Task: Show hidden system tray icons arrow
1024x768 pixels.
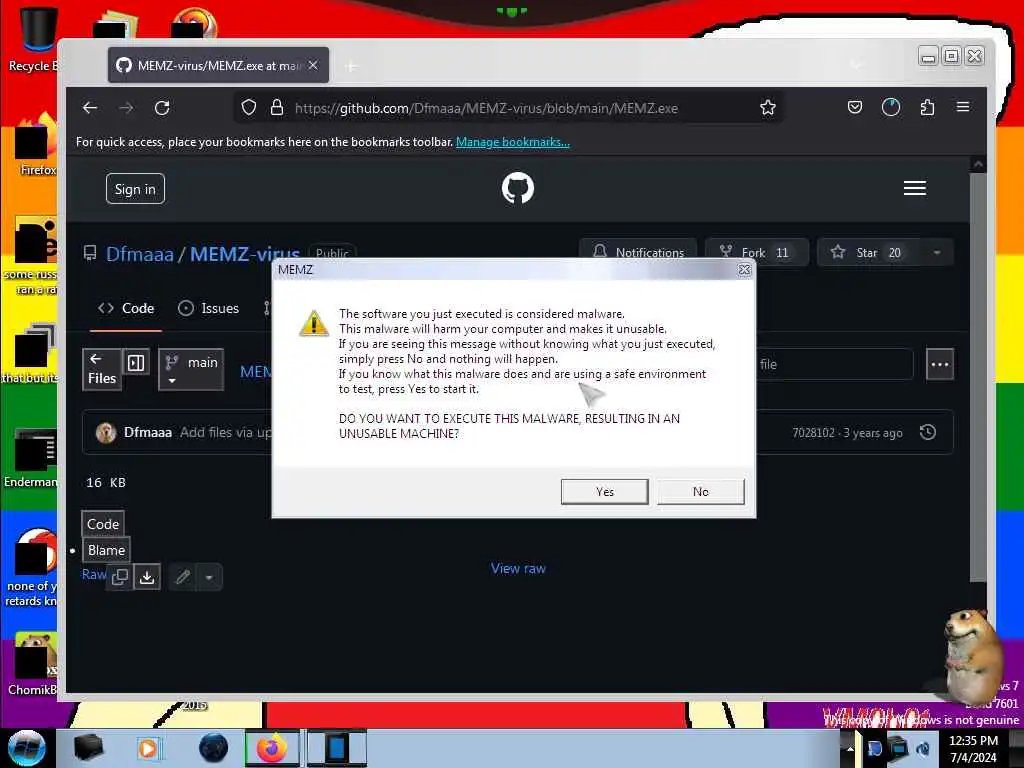Action: coord(849,748)
